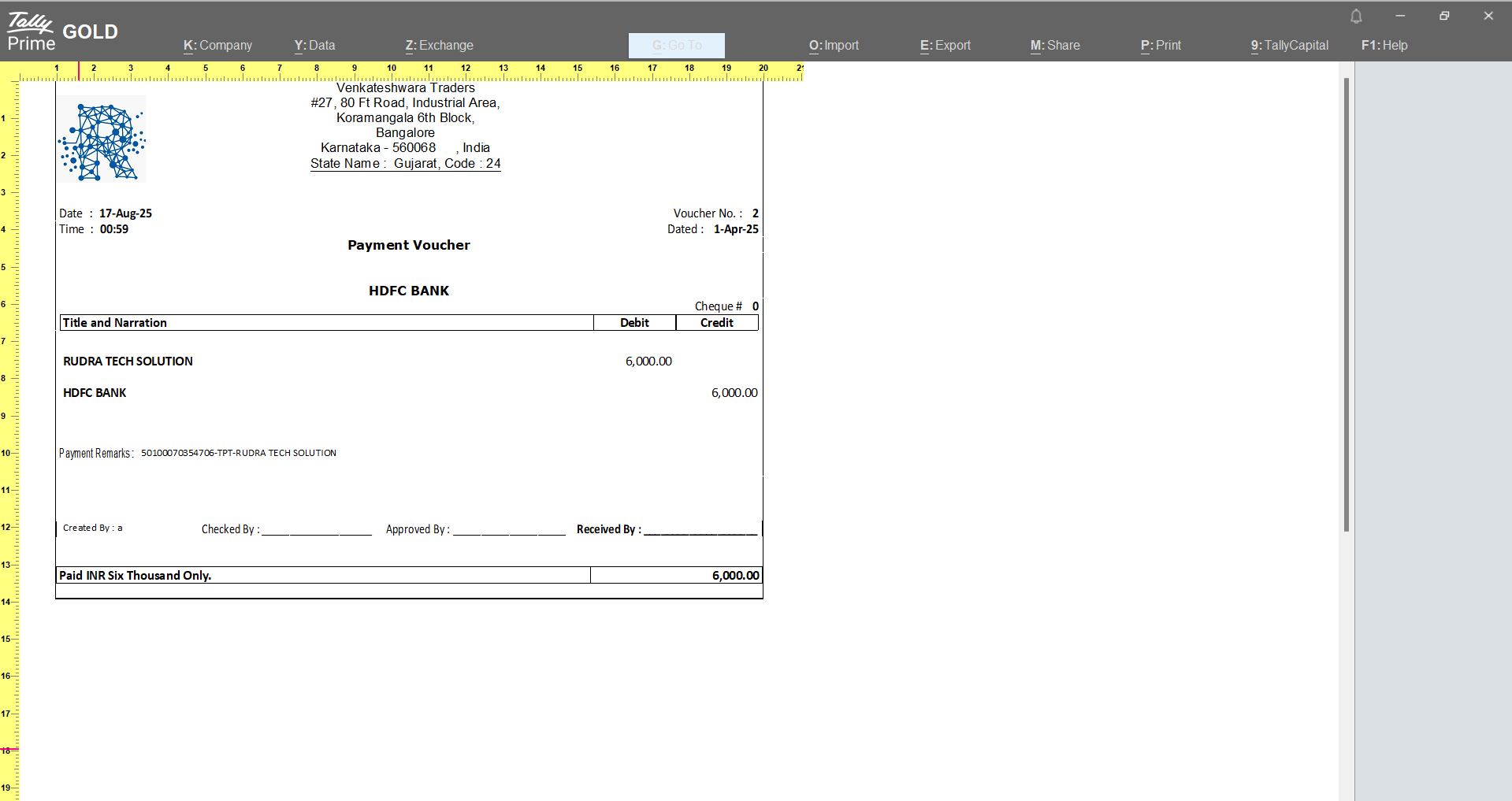
Task: Restore down the Tally window
Action: 1444,16
